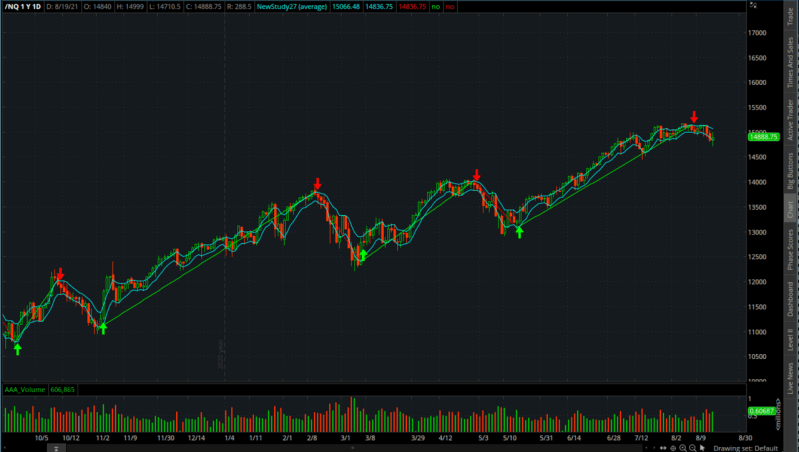Open the Phase Scores sidebar tab
Image resolution: width=799 pixels, height=452 pixels.
[790, 249]
